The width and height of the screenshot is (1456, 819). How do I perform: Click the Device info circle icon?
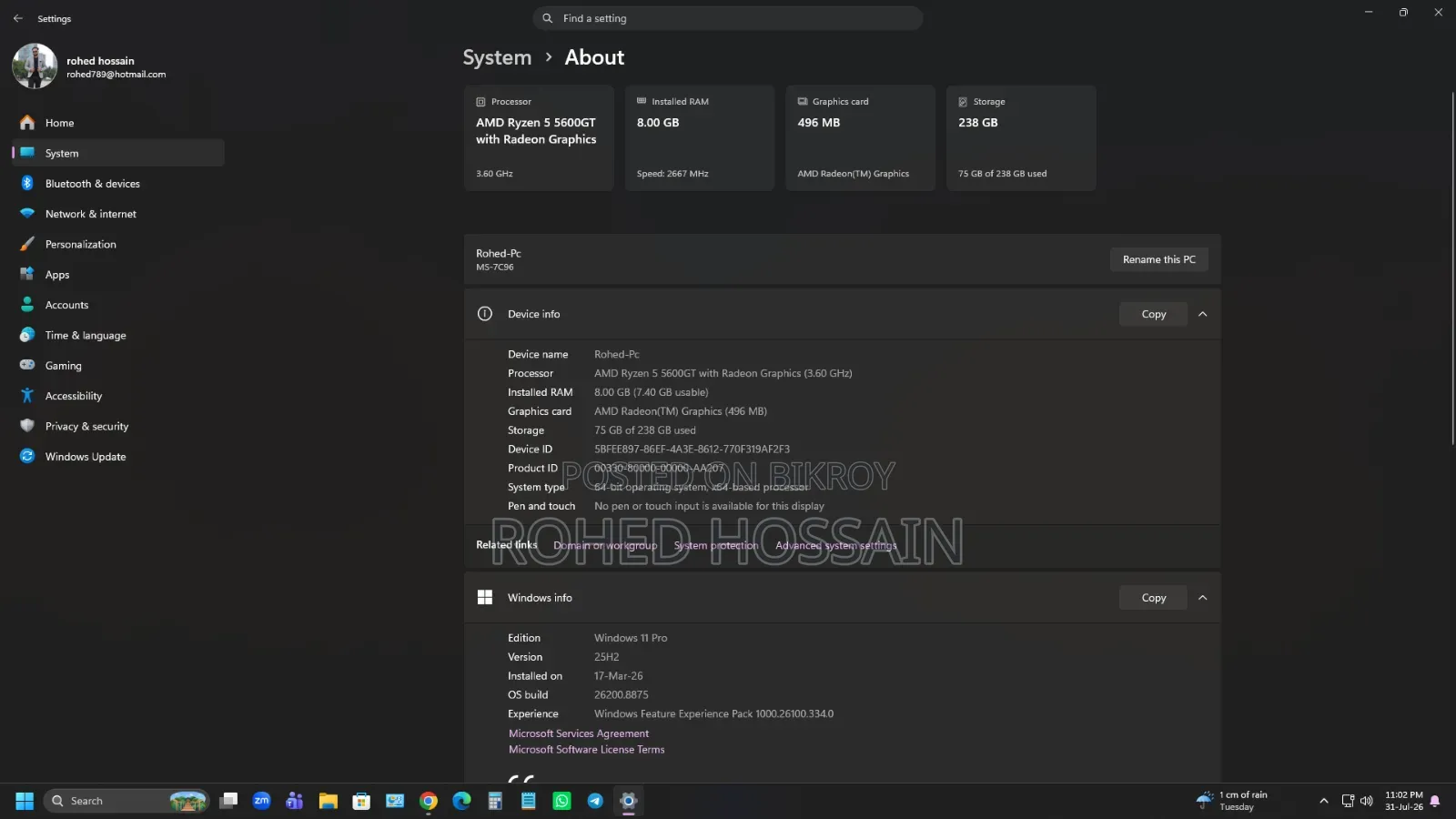485,314
